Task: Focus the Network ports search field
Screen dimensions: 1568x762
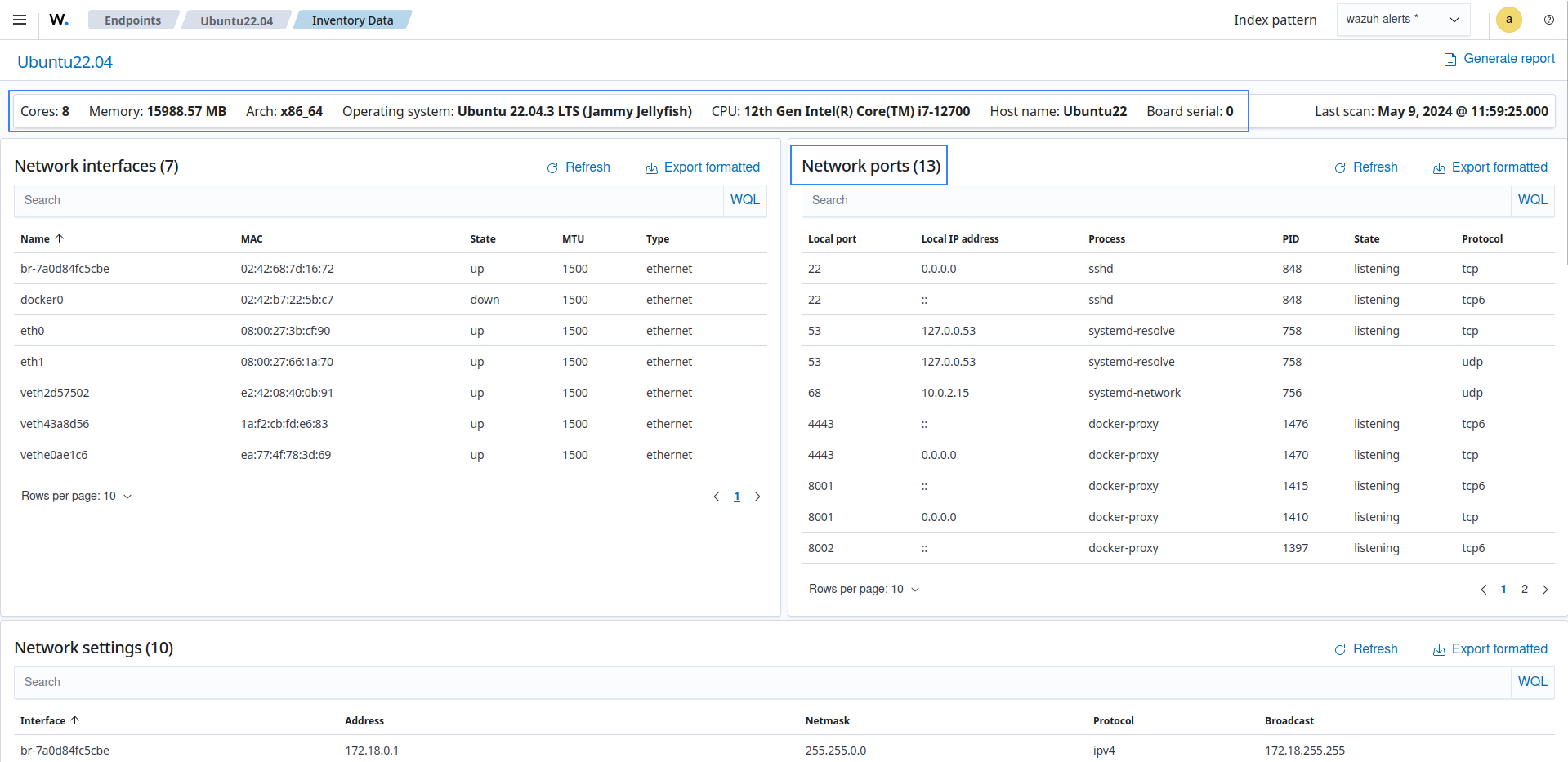Action: click(x=1156, y=200)
